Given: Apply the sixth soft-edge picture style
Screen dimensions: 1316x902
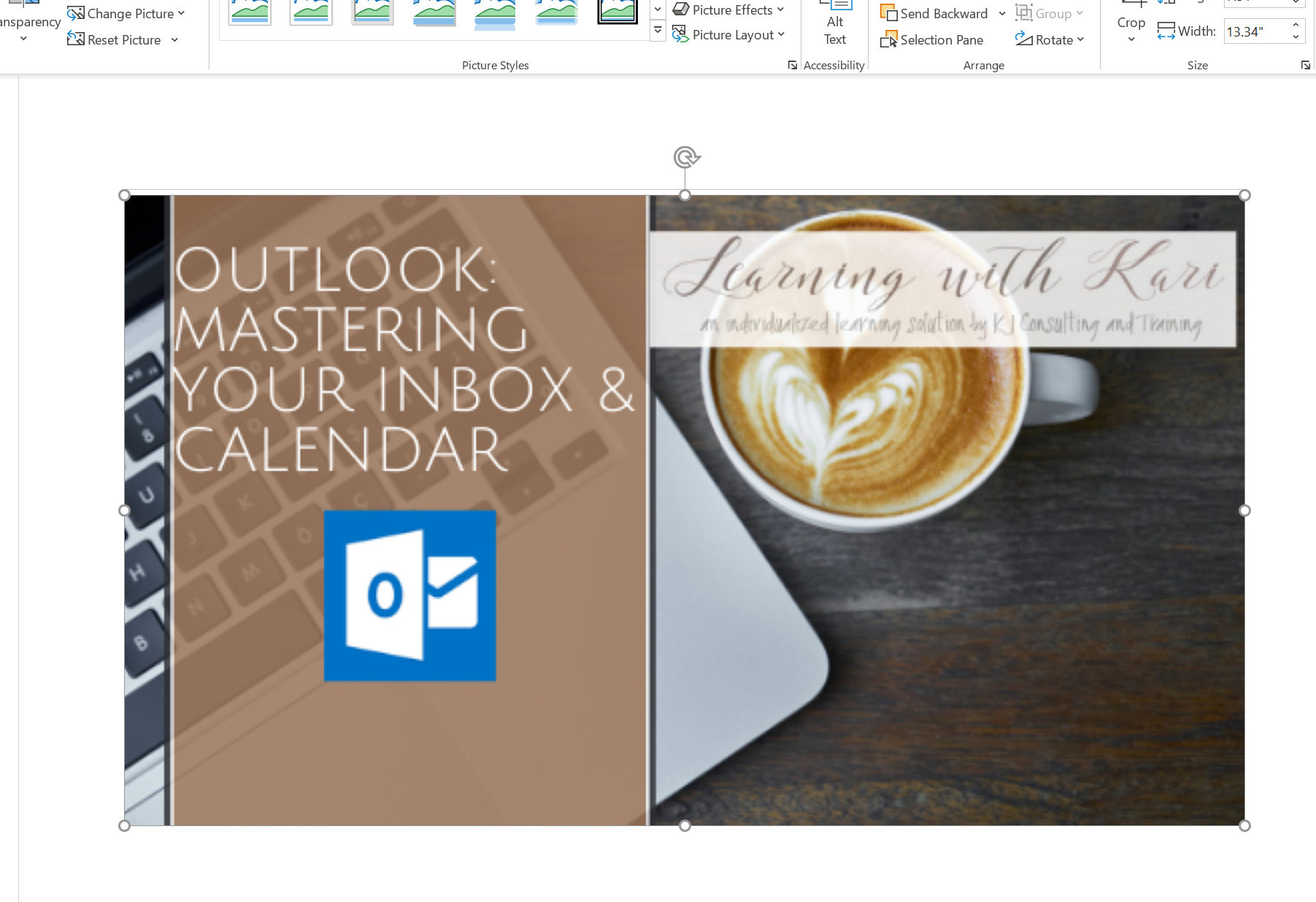Looking at the screenshot, I should pos(556,12).
